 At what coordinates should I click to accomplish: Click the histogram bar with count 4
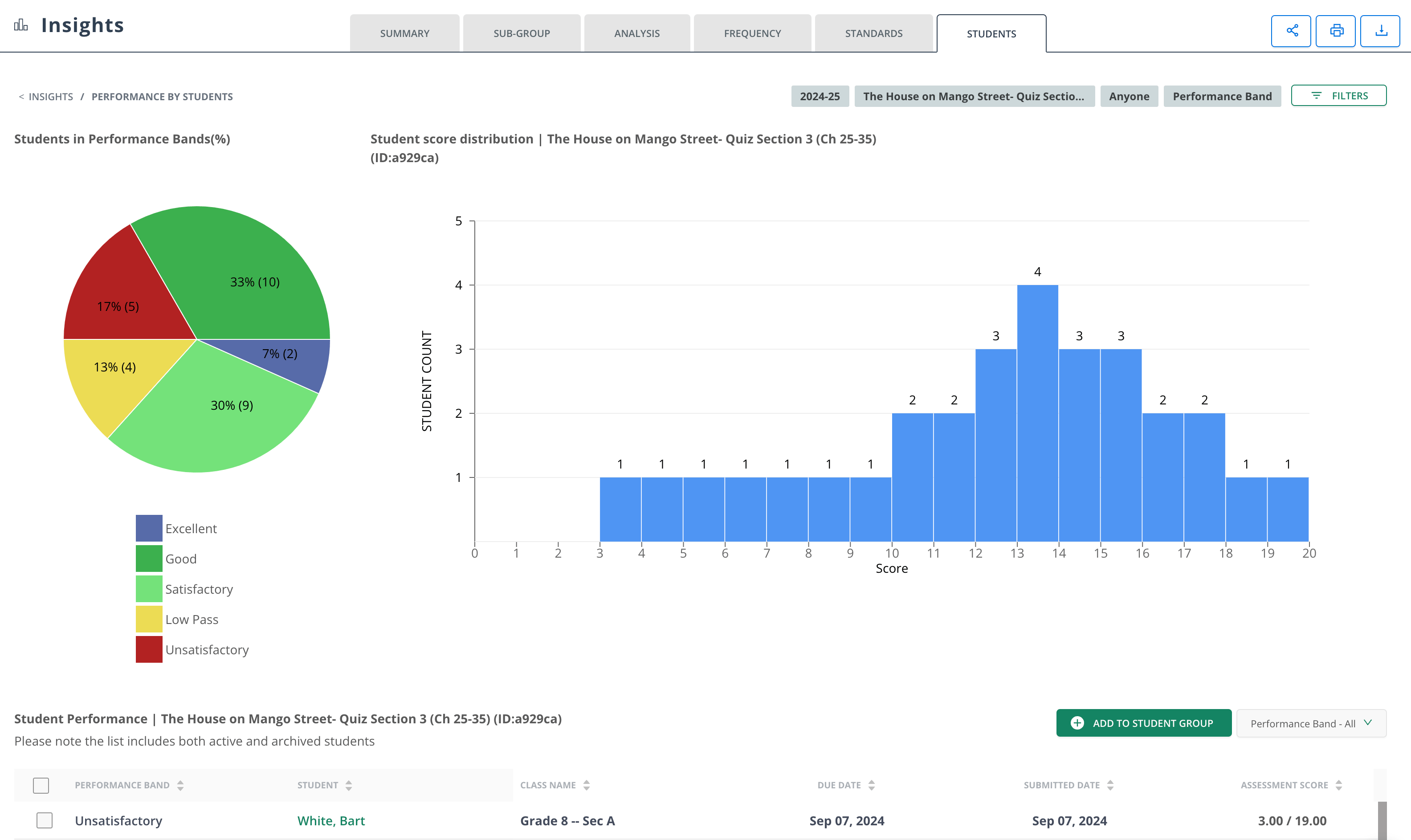click(1037, 413)
